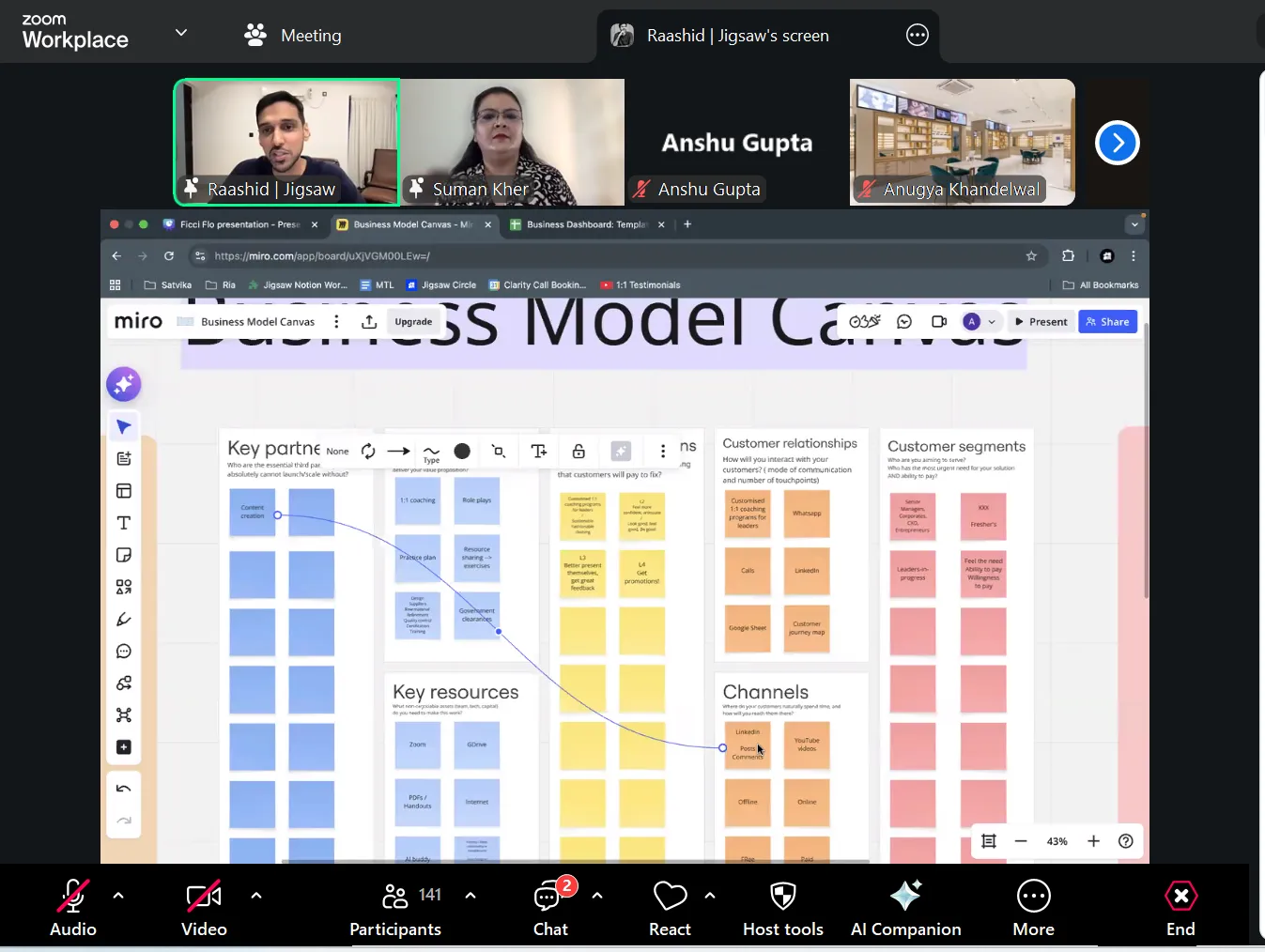End the meeting
The width and height of the screenshot is (1265, 952).
1180,908
